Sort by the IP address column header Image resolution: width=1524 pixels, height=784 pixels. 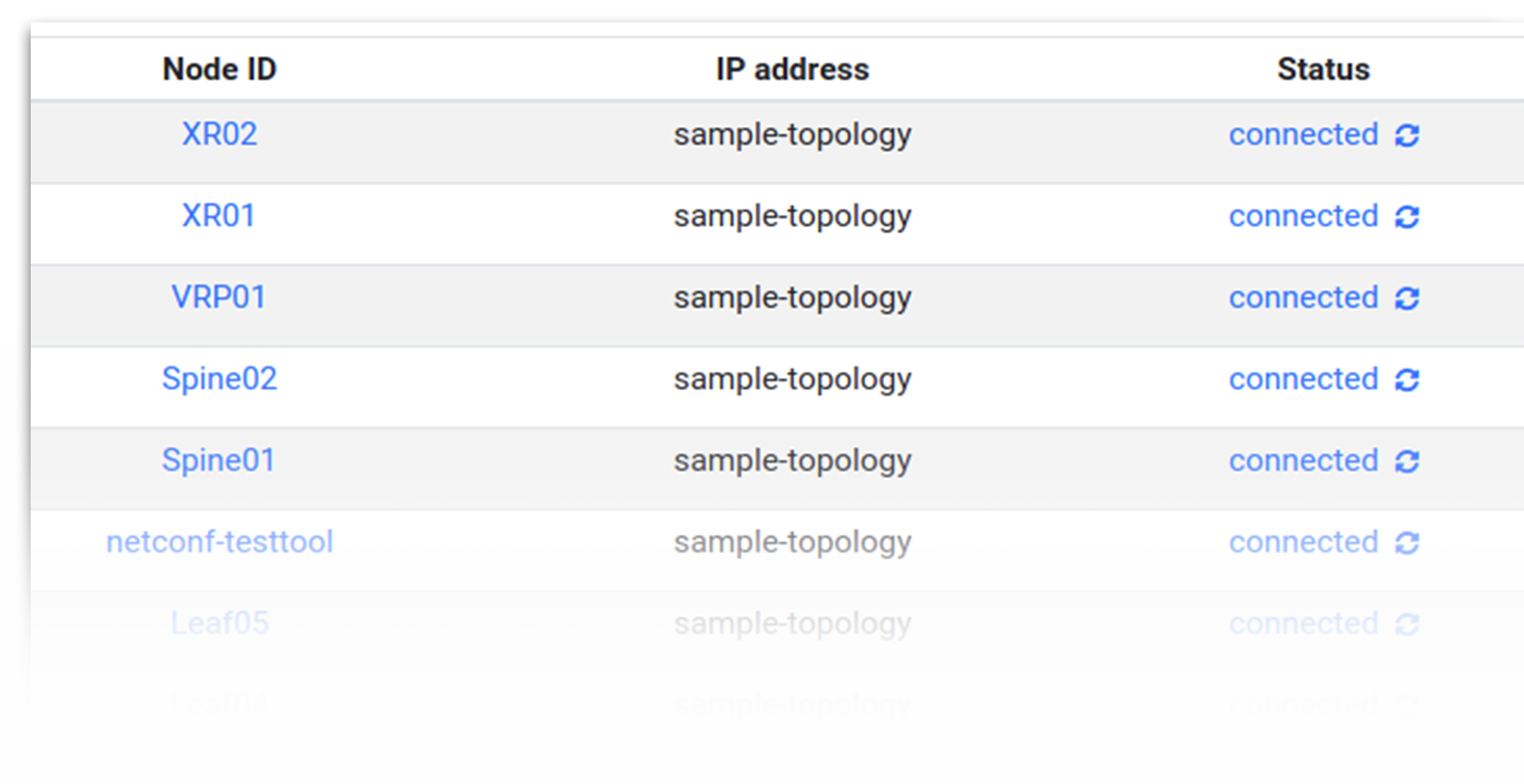793,69
